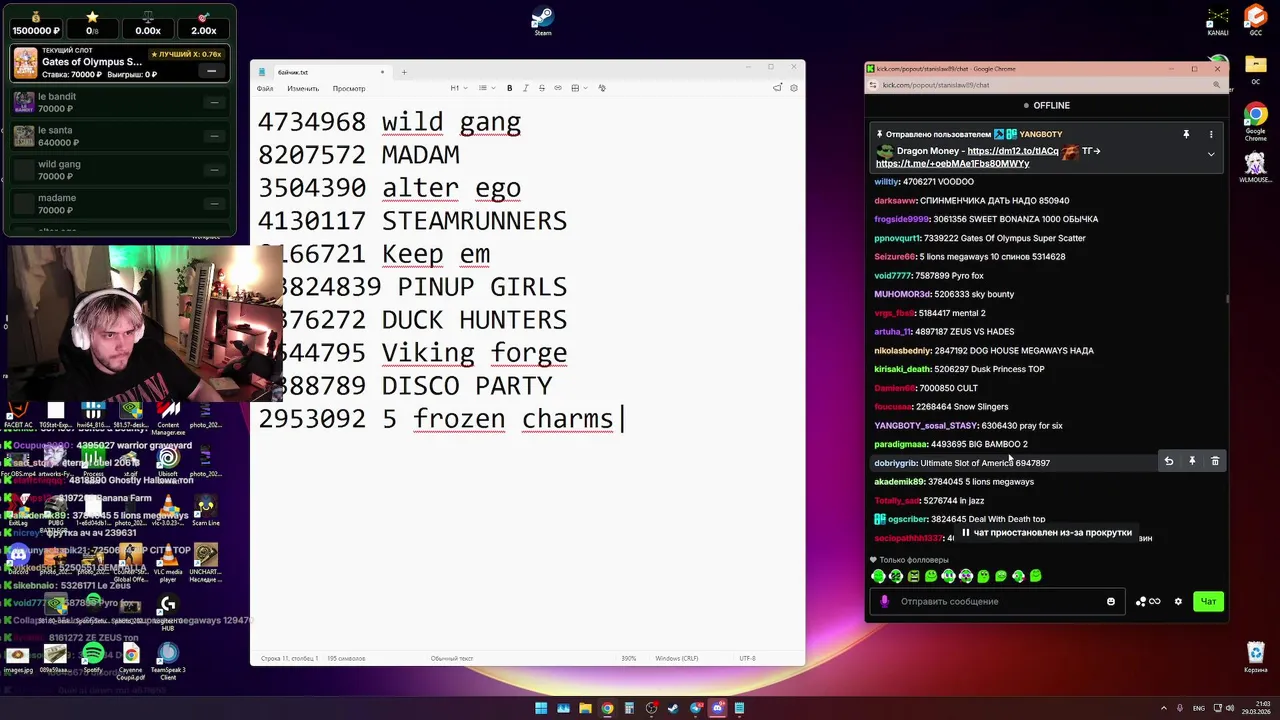Screen dimensions: 1280x720
Task: Click the Notepad Copilot/announce icon
Action: click(777, 88)
